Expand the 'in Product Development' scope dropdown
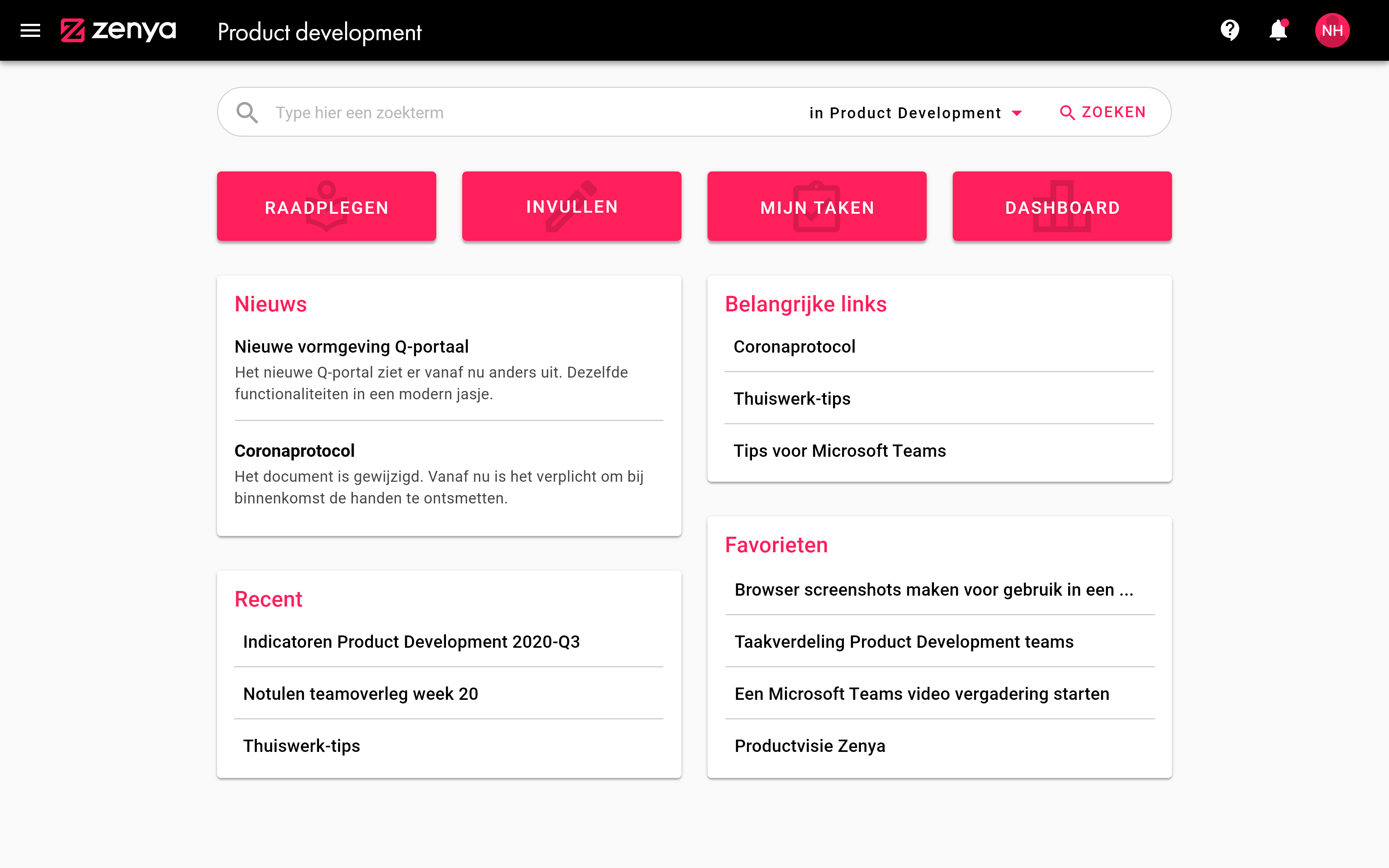Viewport: 1389px width, 868px height. [916, 112]
